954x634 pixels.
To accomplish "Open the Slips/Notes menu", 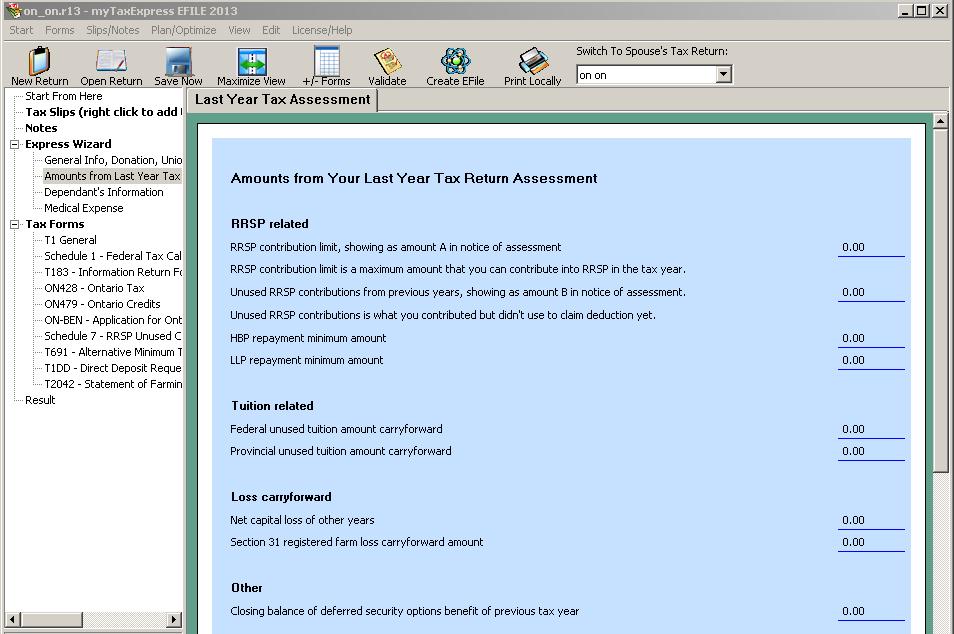I will click(113, 30).
